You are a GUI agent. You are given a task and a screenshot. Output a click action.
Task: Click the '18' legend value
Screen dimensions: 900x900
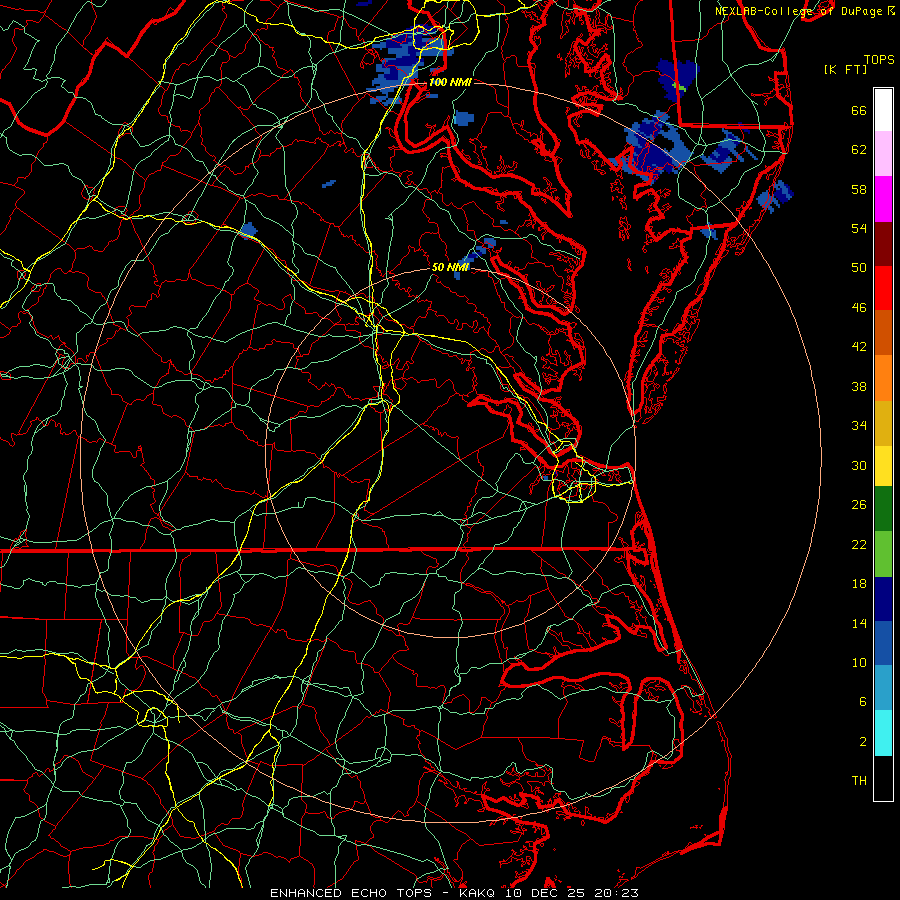pyautogui.click(x=859, y=584)
